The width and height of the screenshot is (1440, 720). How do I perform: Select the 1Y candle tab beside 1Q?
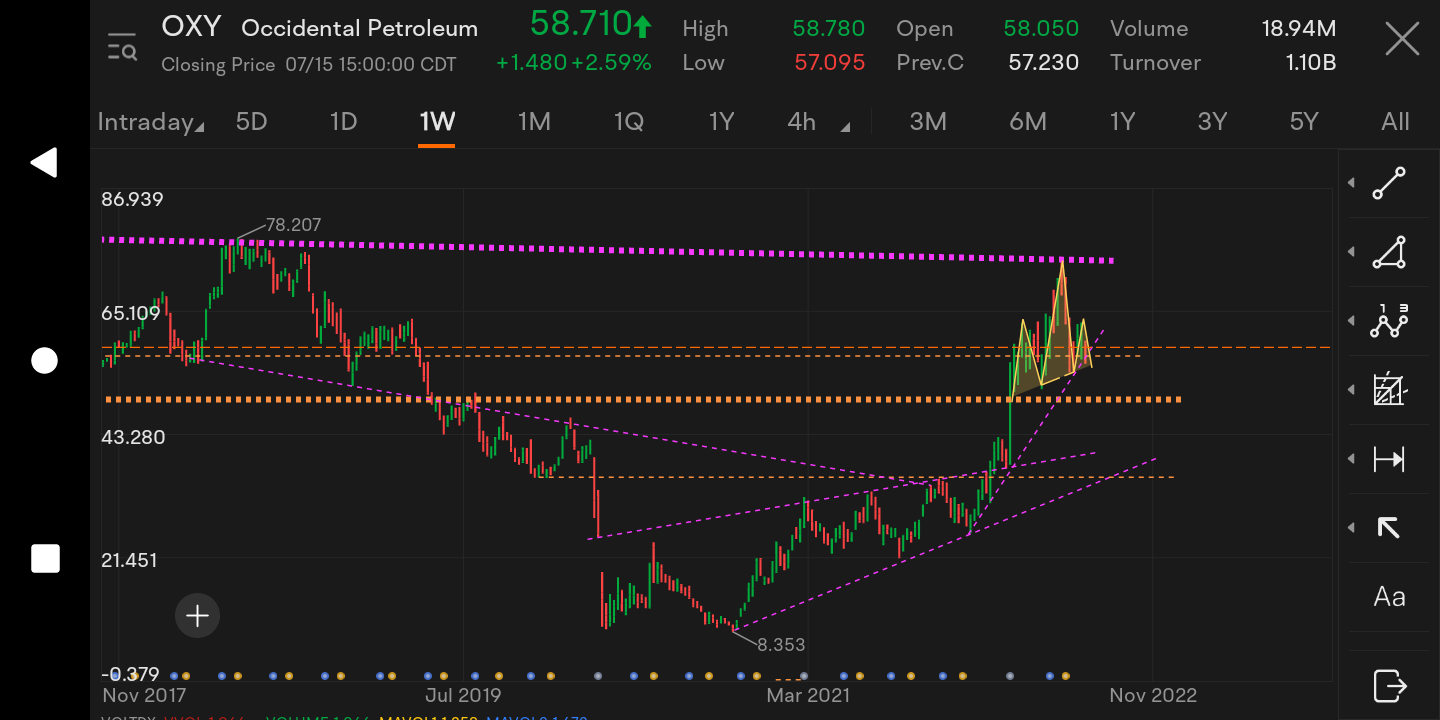click(721, 122)
